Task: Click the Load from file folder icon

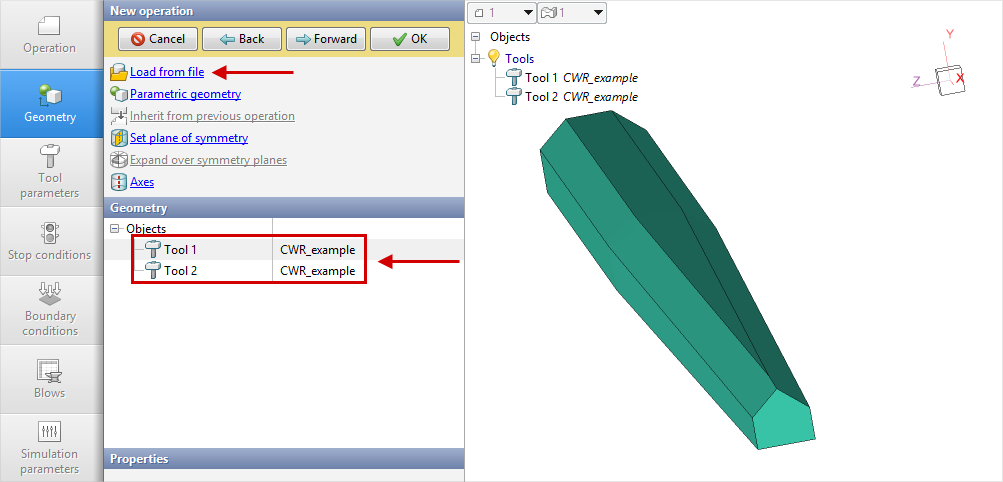Action: coord(119,72)
